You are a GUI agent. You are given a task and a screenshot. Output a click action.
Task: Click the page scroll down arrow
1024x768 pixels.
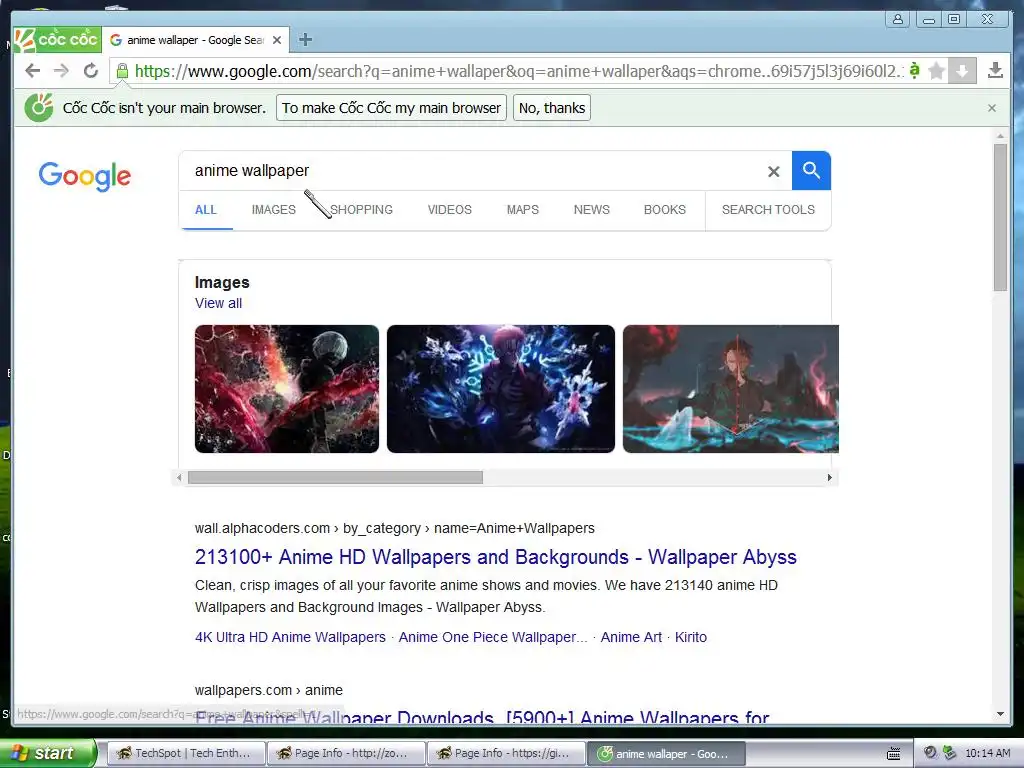(x=1000, y=714)
